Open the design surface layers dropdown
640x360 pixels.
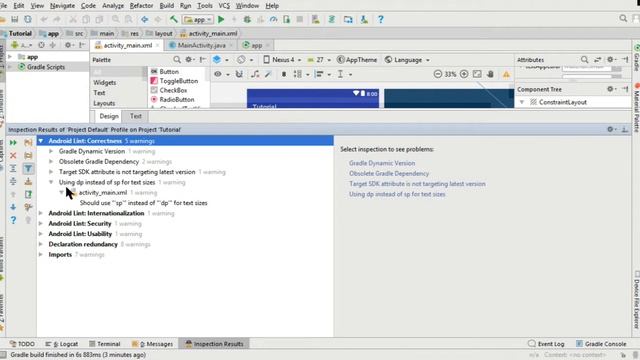220,60
